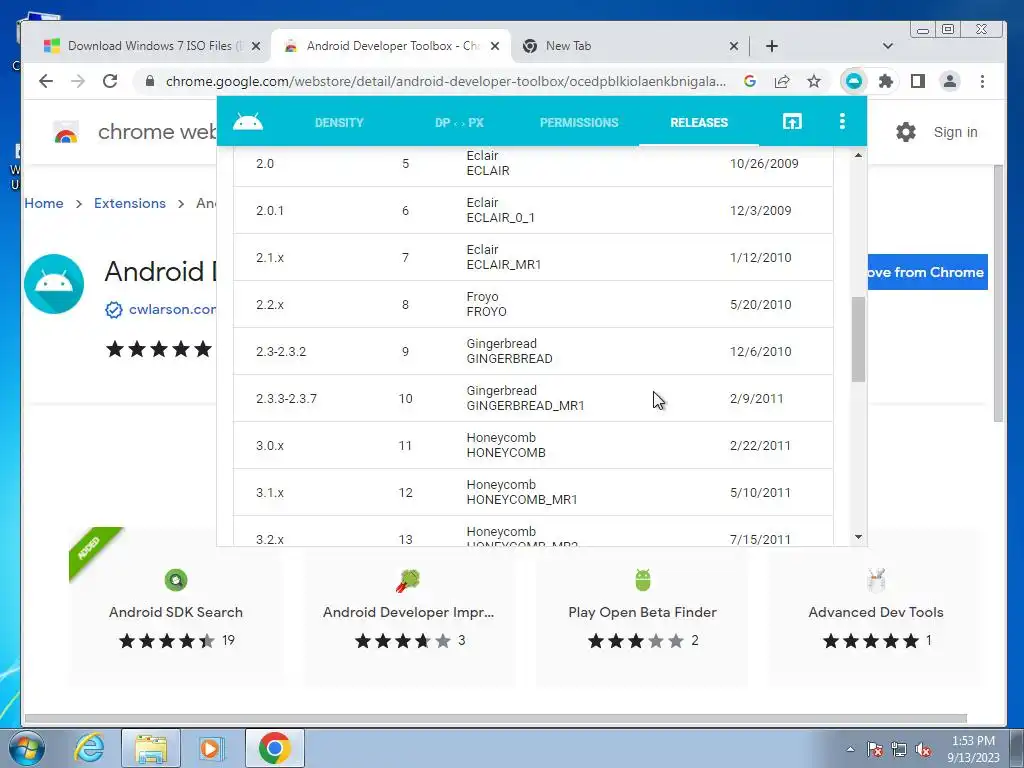The image size is (1024, 768).
Task: Open Chrome Web Store settings gear
Action: (906, 132)
